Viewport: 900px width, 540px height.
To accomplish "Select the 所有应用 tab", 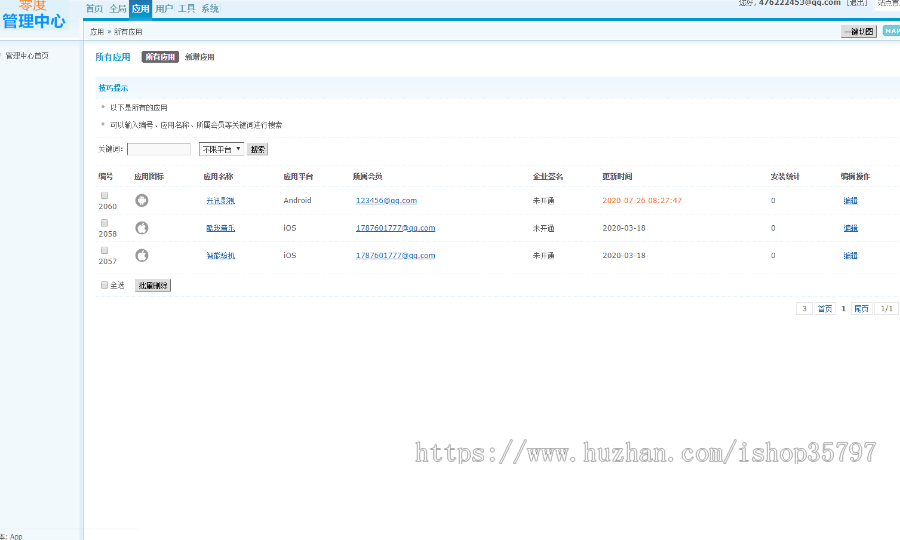I will pyautogui.click(x=160, y=57).
